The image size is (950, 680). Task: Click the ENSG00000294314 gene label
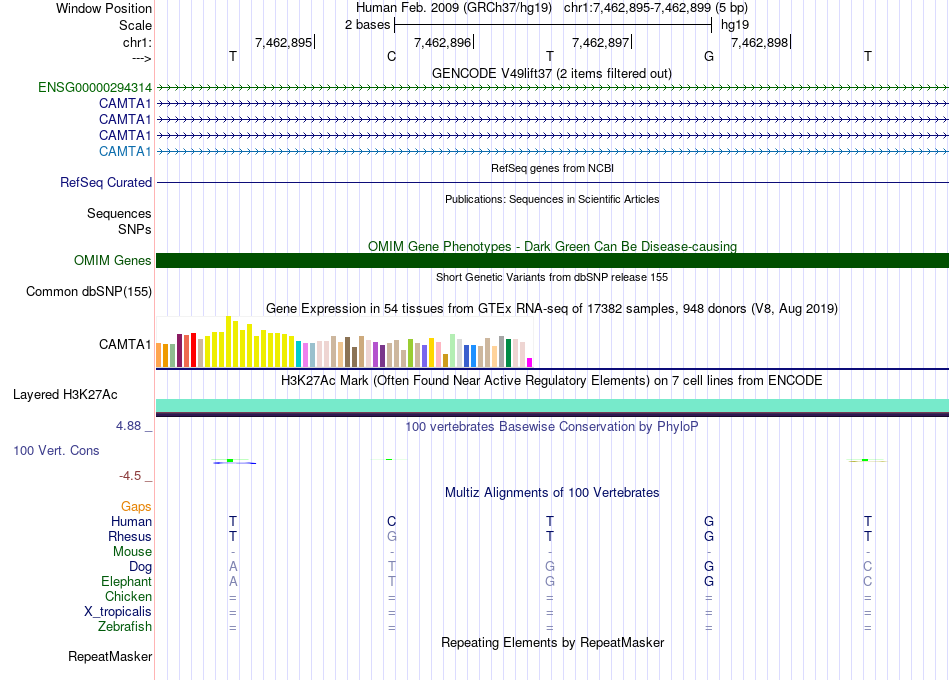click(x=95, y=88)
